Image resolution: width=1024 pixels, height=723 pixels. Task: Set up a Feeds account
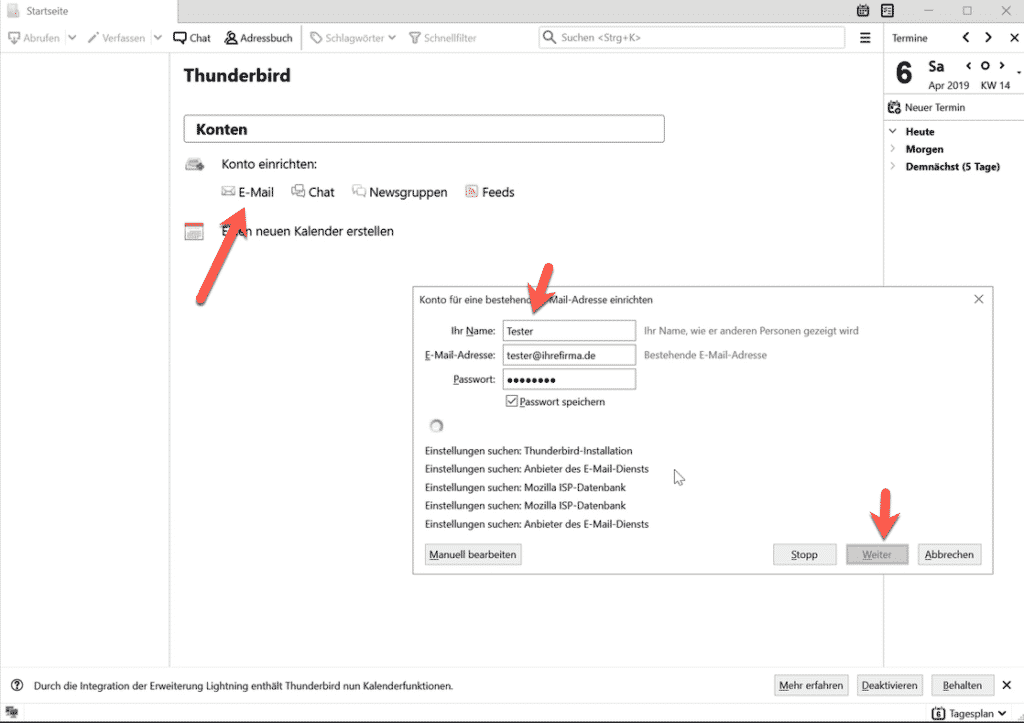[x=490, y=192]
